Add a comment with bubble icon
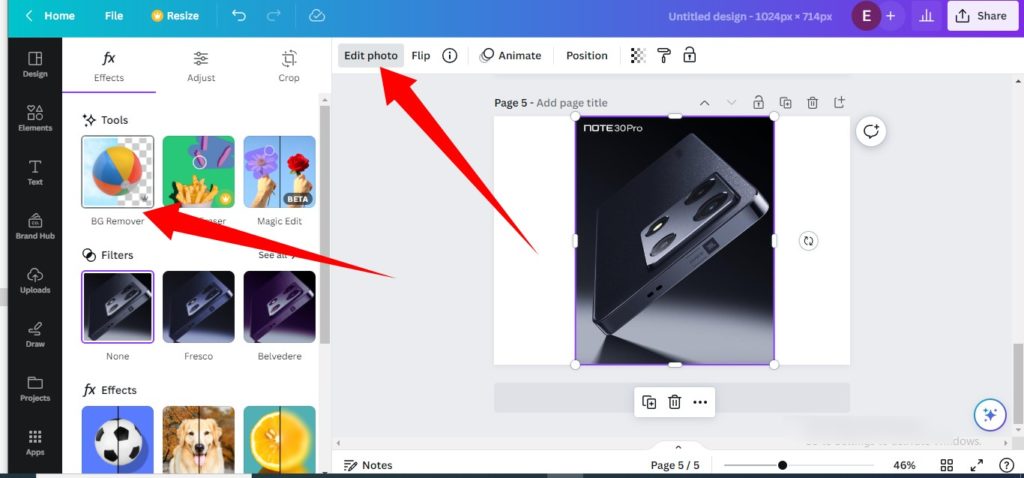This screenshot has width=1024, height=478. pyautogui.click(x=871, y=132)
